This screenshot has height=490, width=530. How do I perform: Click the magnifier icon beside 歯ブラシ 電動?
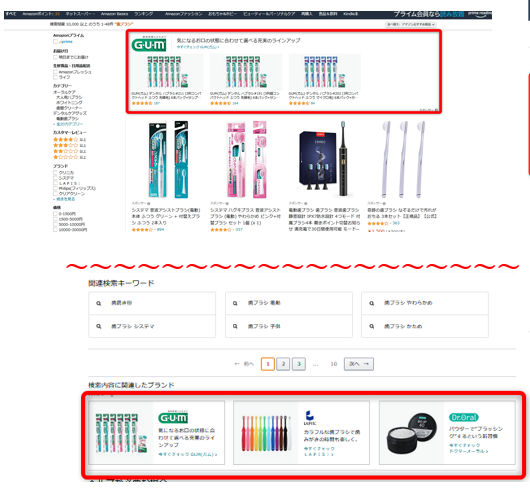tap(235, 303)
